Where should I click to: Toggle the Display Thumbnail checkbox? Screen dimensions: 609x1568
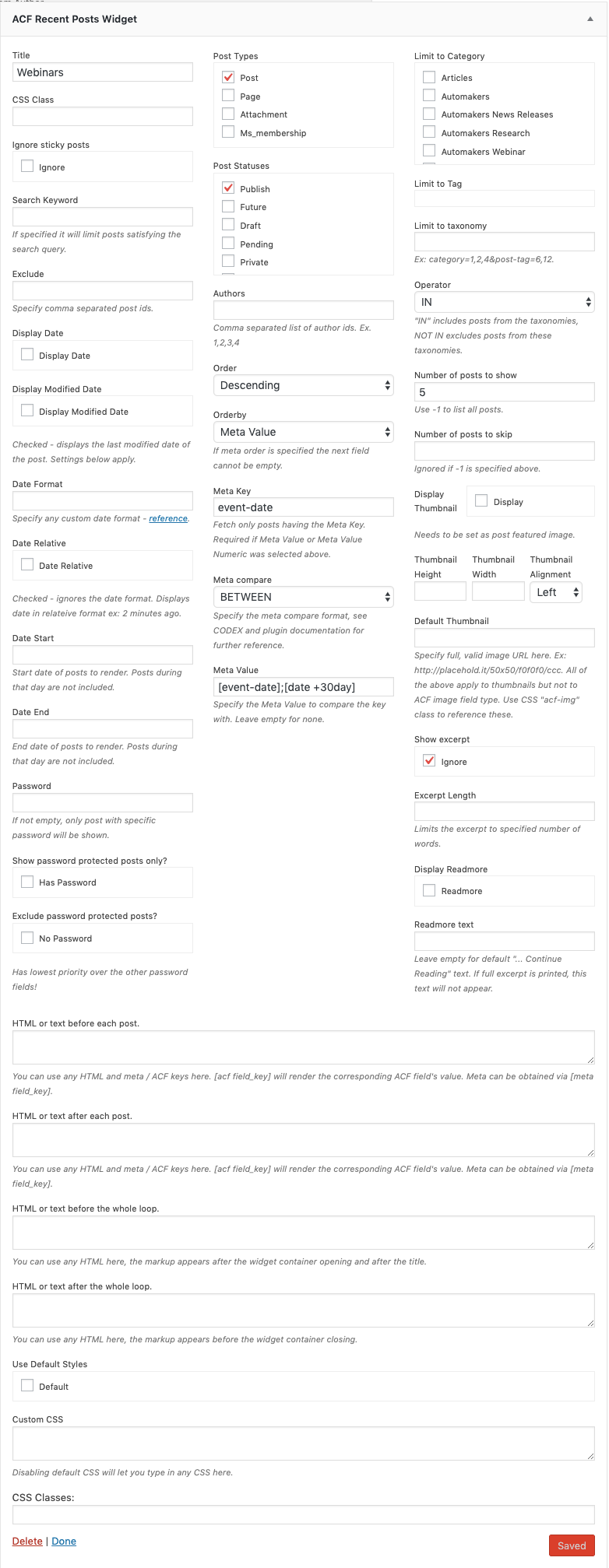pos(481,501)
